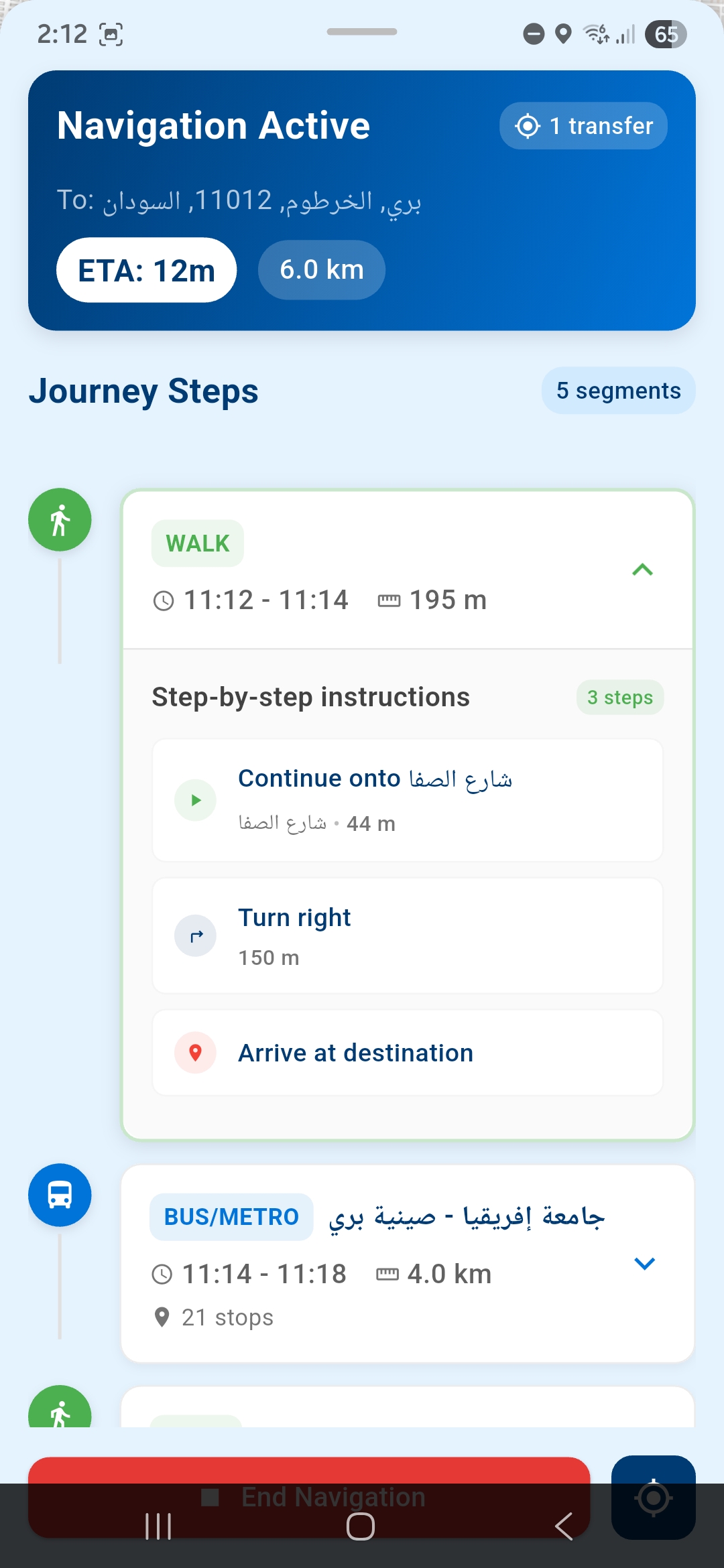Open the Arrive at destination step
The width and height of the screenshot is (724, 1568).
tap(408, 1053)
